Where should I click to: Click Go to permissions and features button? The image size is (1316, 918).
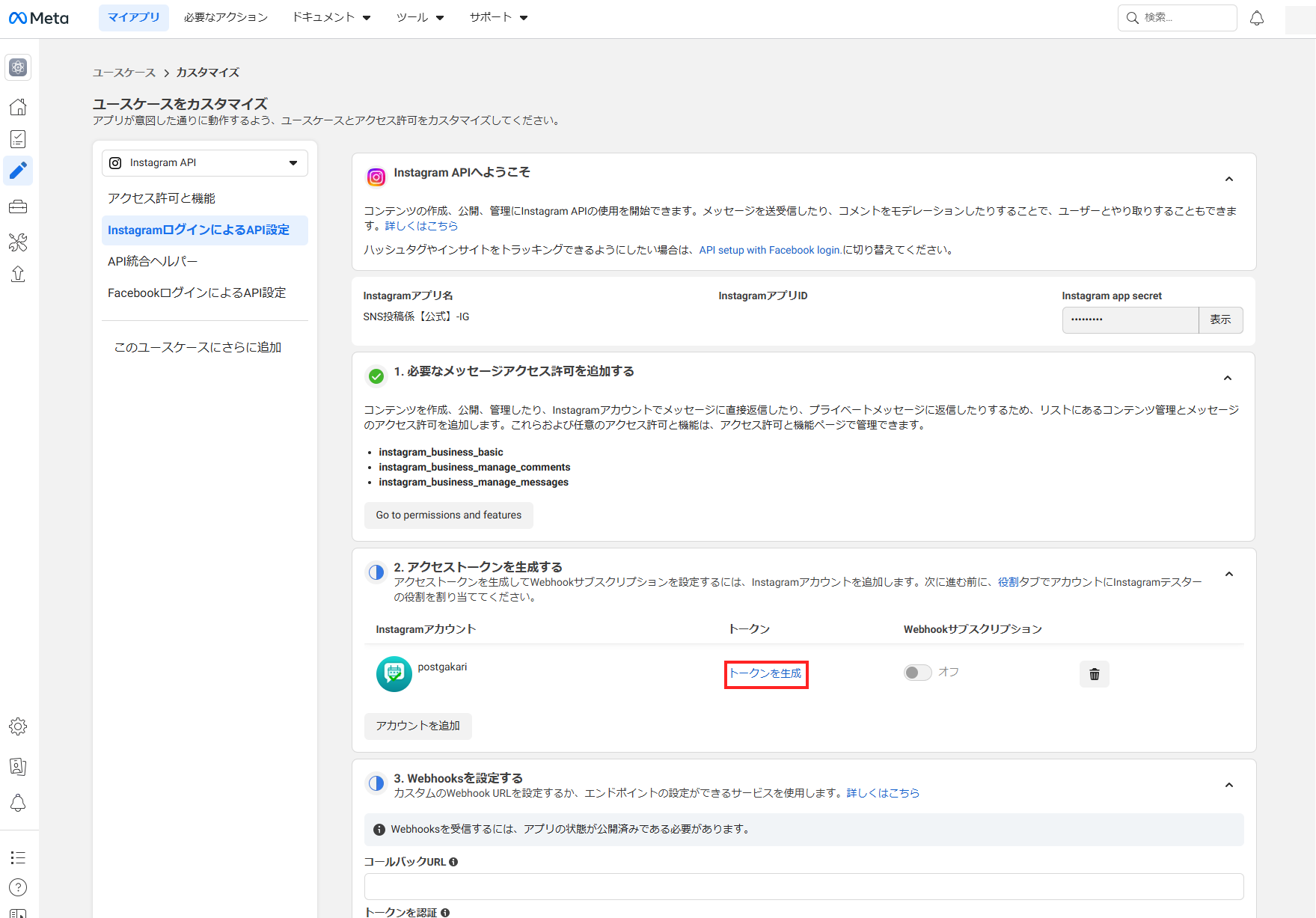[x=449, y=515]
